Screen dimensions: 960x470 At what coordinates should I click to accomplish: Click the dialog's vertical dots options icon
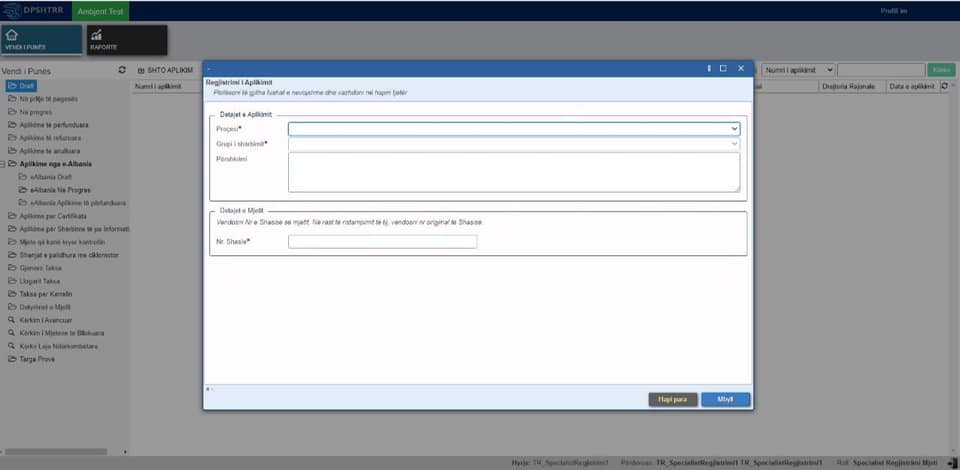[x=709, y=68]
